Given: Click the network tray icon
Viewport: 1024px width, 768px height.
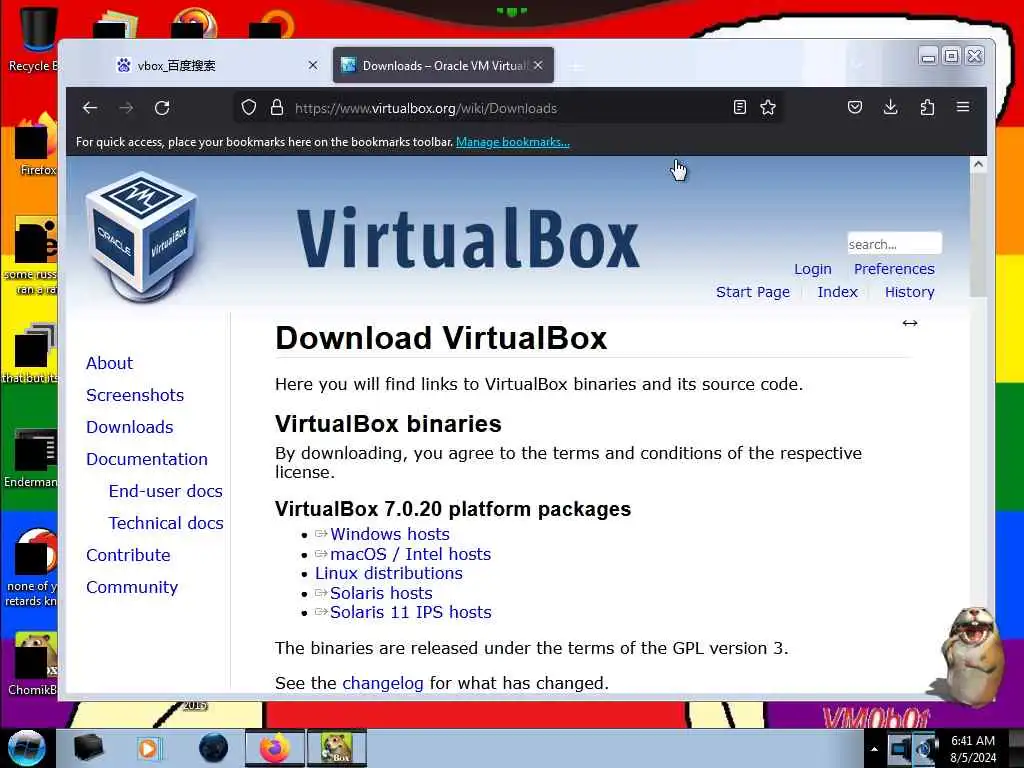Looking at the screenshot, I should [900, 748].
